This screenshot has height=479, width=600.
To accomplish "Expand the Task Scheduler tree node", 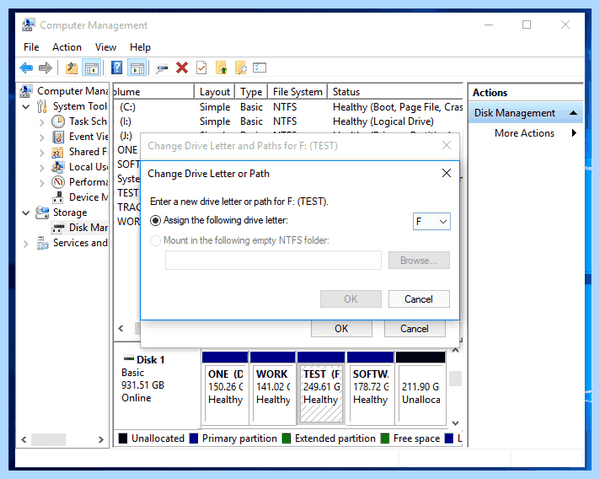I will coord(42,122).
